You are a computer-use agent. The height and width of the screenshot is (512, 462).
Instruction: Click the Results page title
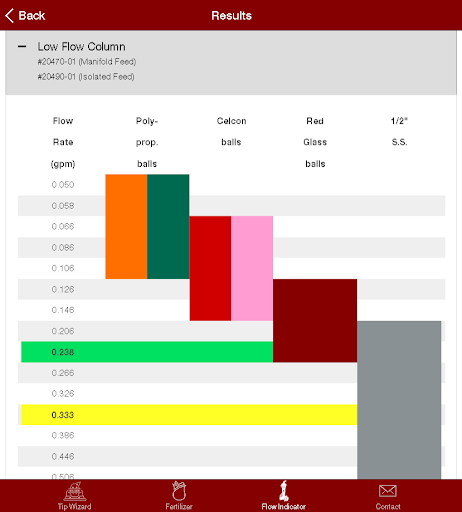tap(231, 16)
